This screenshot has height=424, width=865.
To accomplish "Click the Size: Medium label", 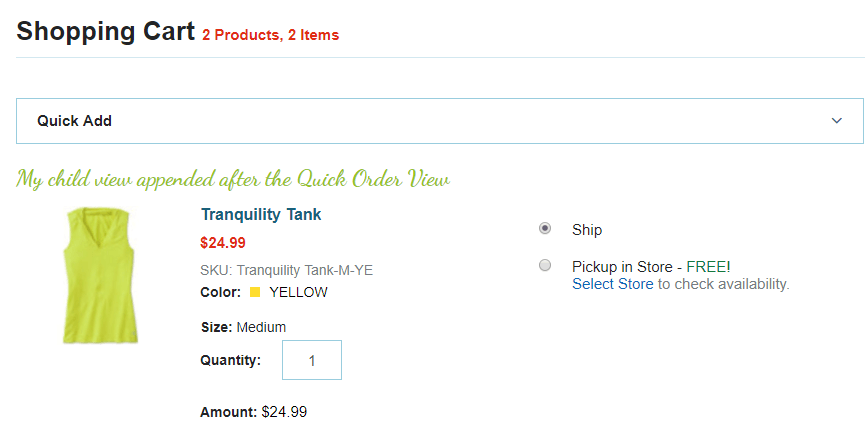I will (243, 328).
